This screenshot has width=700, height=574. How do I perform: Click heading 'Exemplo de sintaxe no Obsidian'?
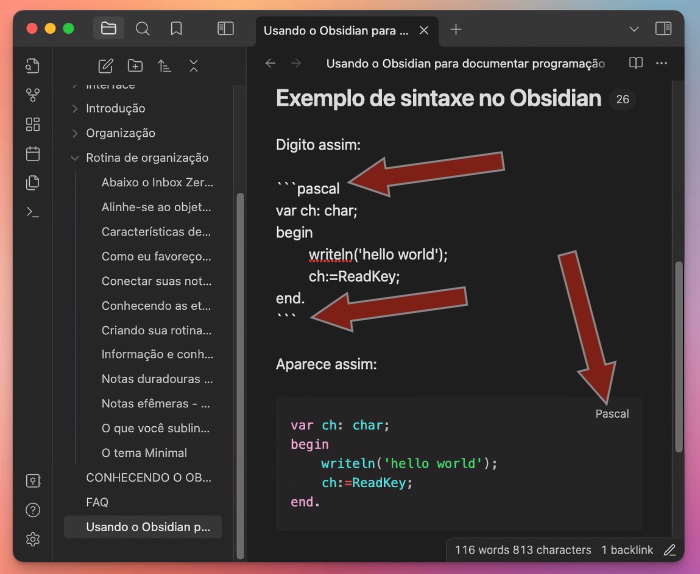point(438,98)
